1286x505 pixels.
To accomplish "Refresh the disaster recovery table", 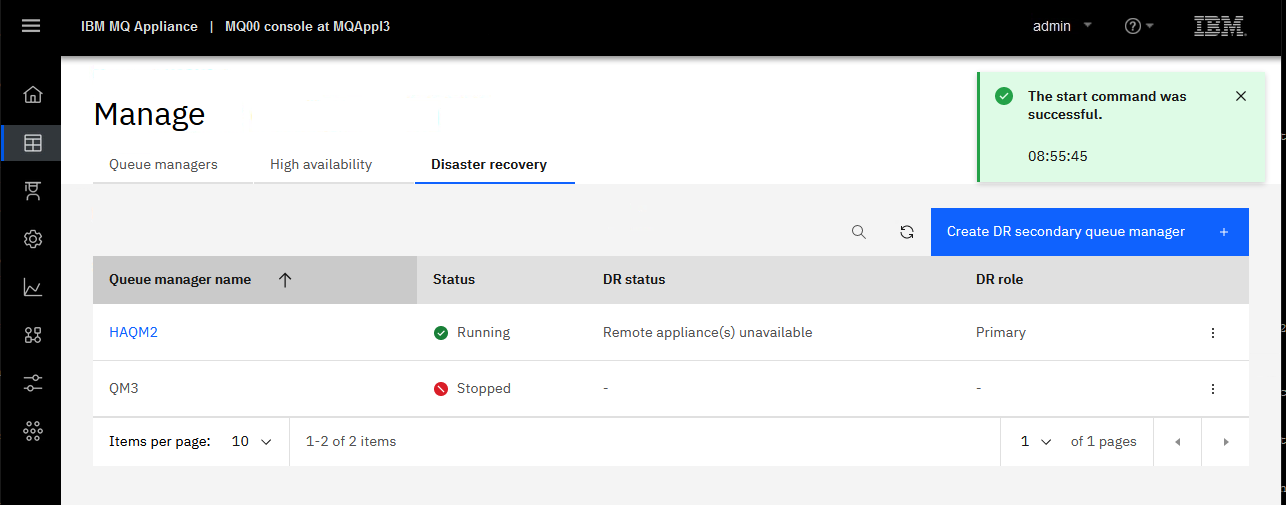I will click(907, 232).
